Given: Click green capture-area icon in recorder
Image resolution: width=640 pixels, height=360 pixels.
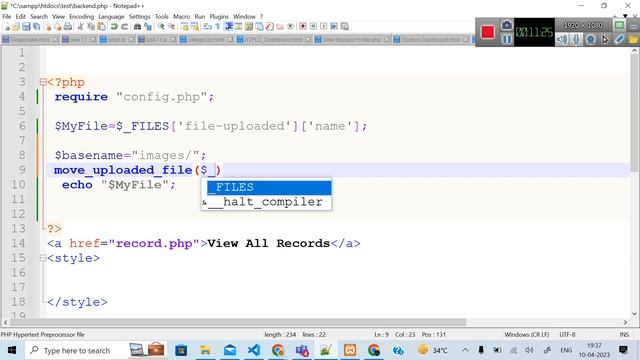Looking at the screenshot, I should 619,25.
